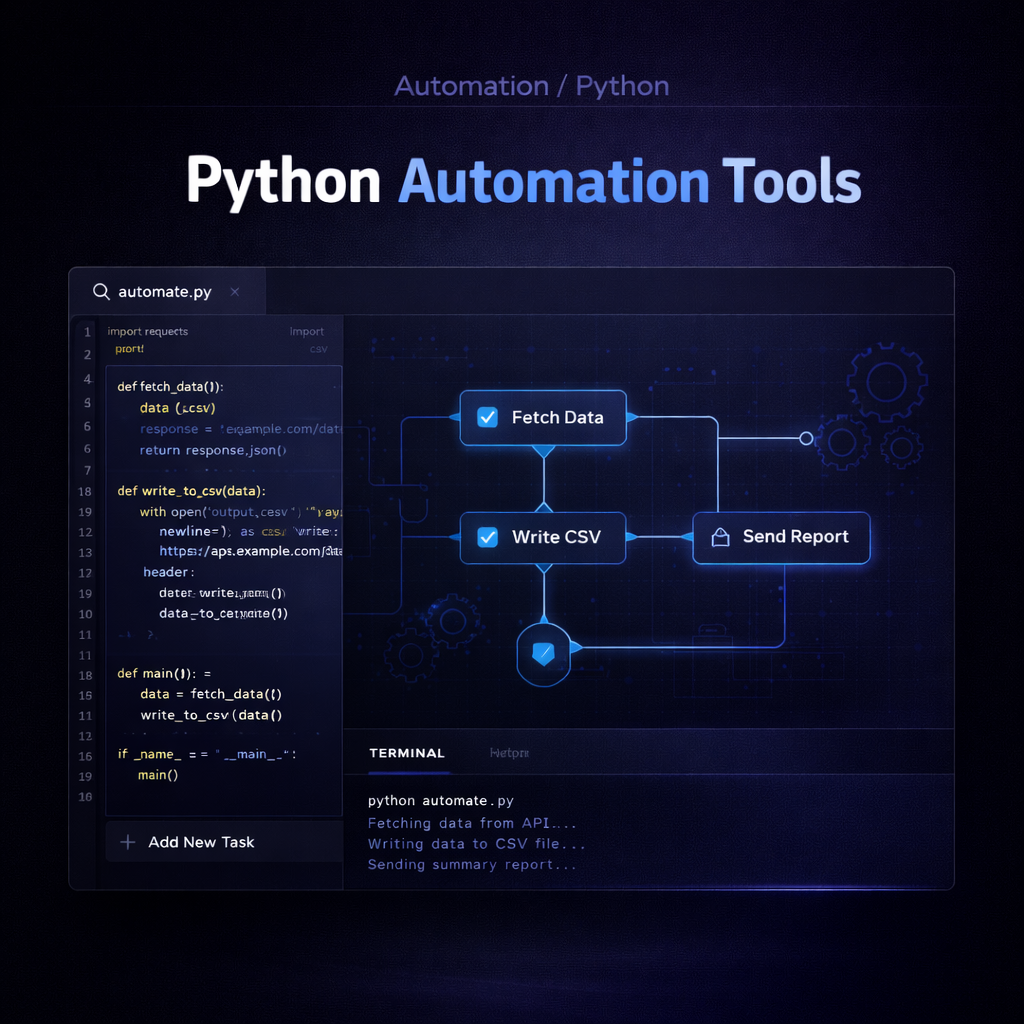The width and height of the screenshot is (1024, 1024).
Task: Toggle the Fetch Data checkbox
Action: [487, 418]
